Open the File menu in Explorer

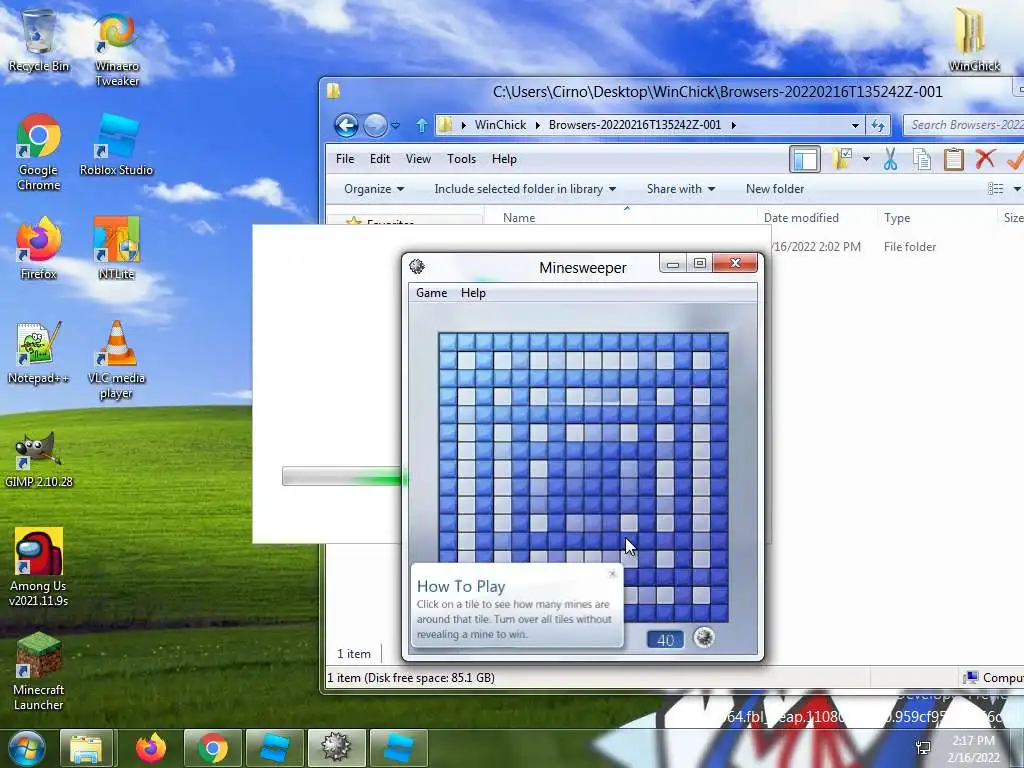pos(345,159)
